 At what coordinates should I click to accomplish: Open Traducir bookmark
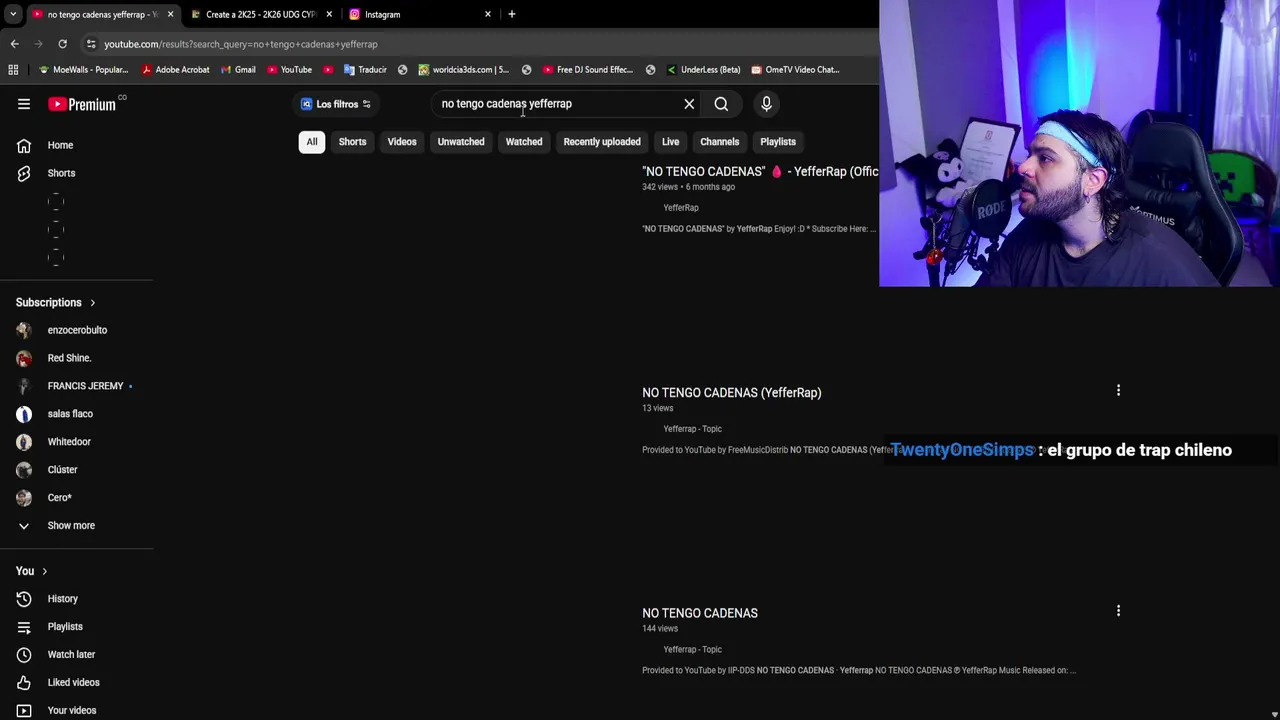click(x=365, y=70)
